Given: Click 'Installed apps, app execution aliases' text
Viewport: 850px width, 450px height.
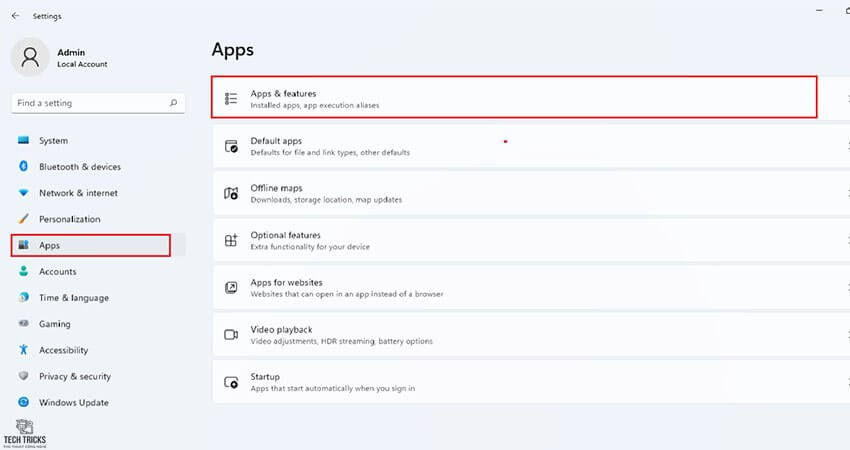Looking at the screenshot, I should (315, 105).
